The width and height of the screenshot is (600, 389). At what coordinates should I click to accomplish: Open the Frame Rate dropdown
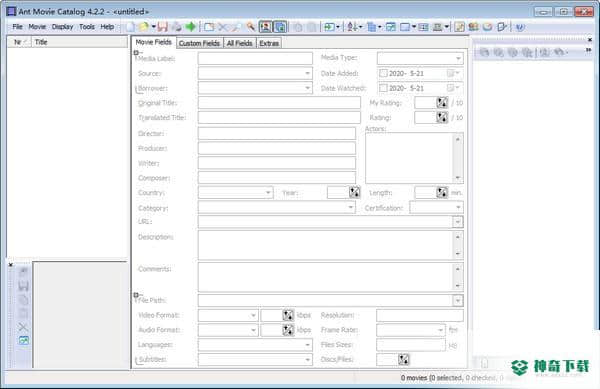click(x=440, y=330)
